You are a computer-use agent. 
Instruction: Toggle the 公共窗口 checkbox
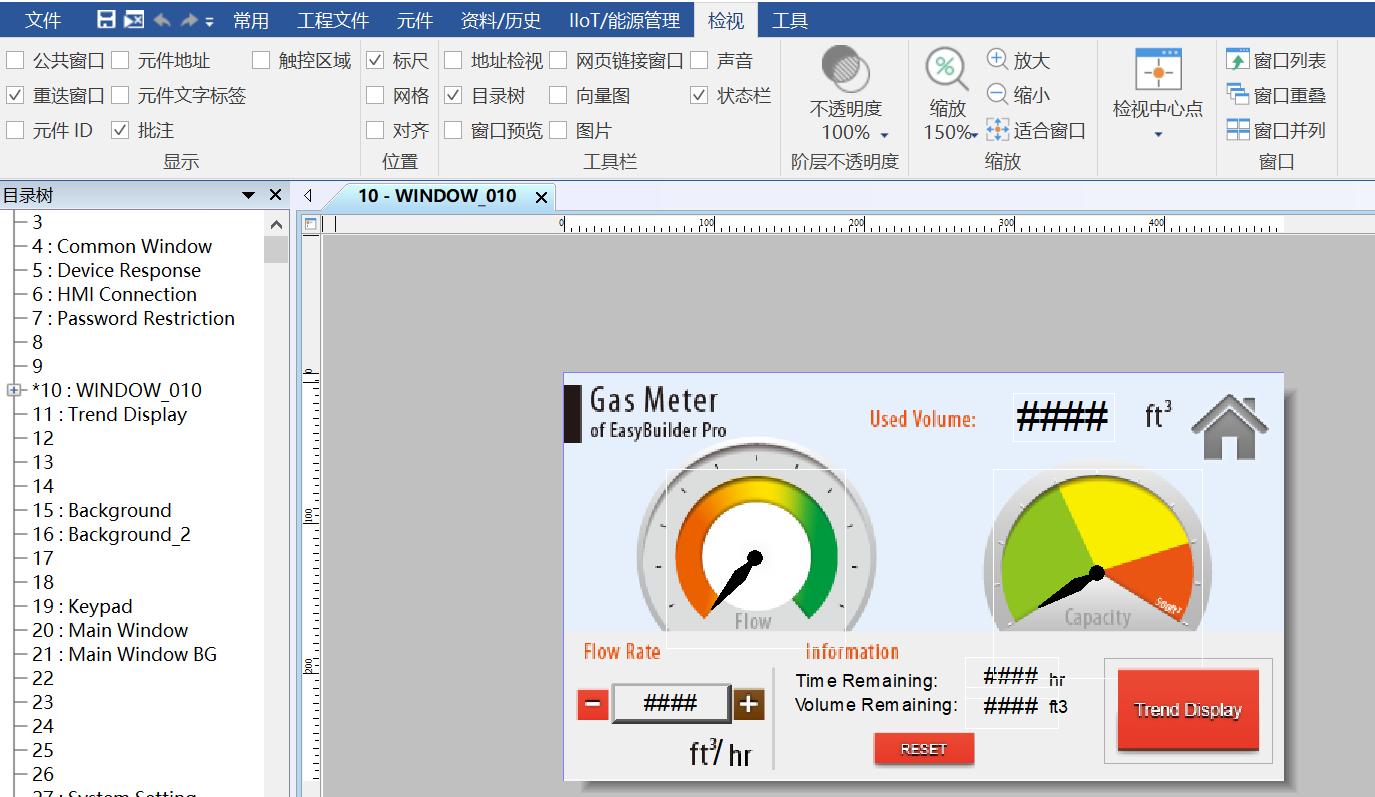[15, 61]
